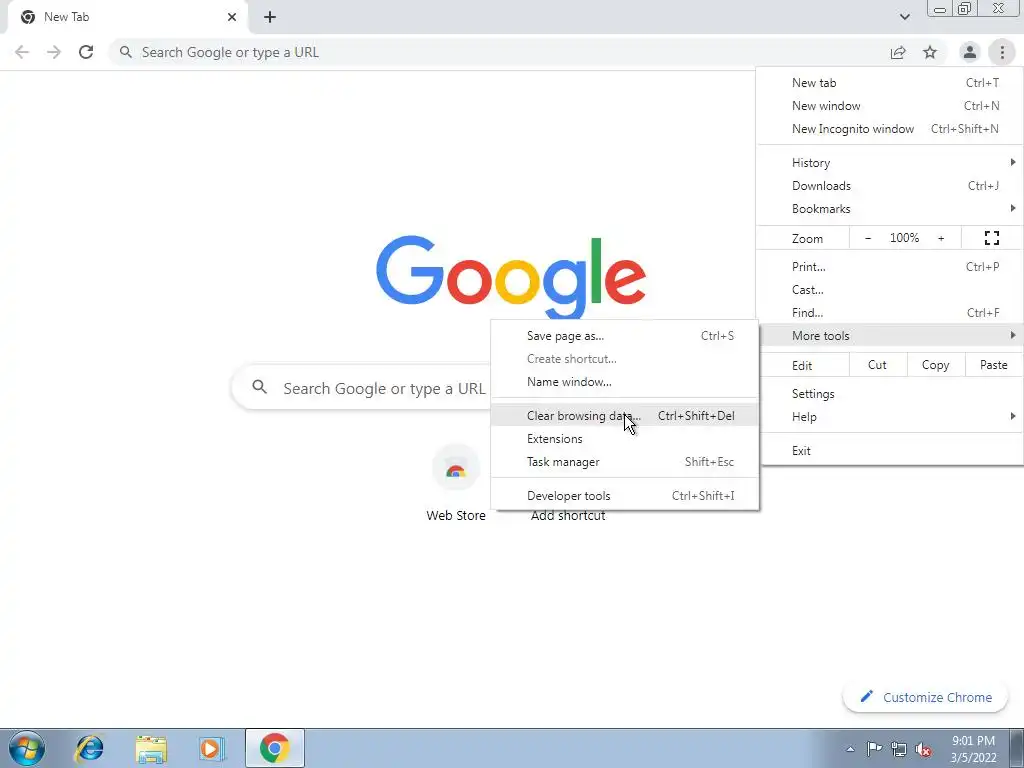
Task: Show hidden tray icons arrow
Action: click(850, 749)
